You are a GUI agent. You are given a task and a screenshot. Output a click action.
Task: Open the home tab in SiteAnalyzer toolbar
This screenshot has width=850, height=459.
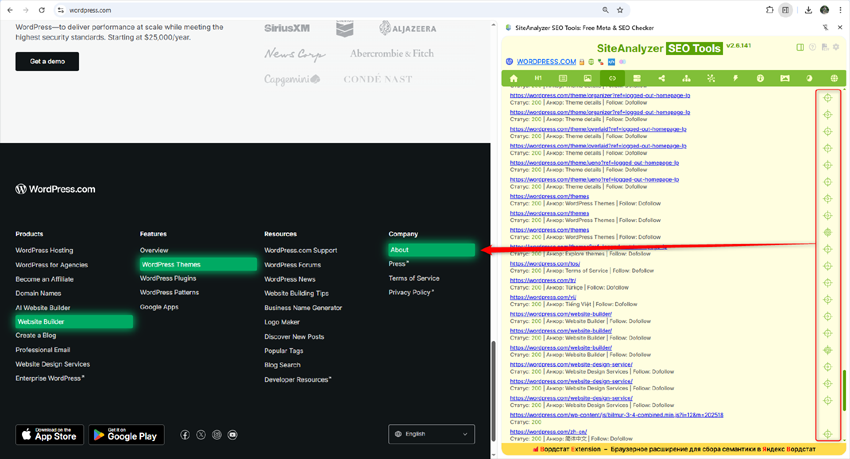tap(513, 79)
